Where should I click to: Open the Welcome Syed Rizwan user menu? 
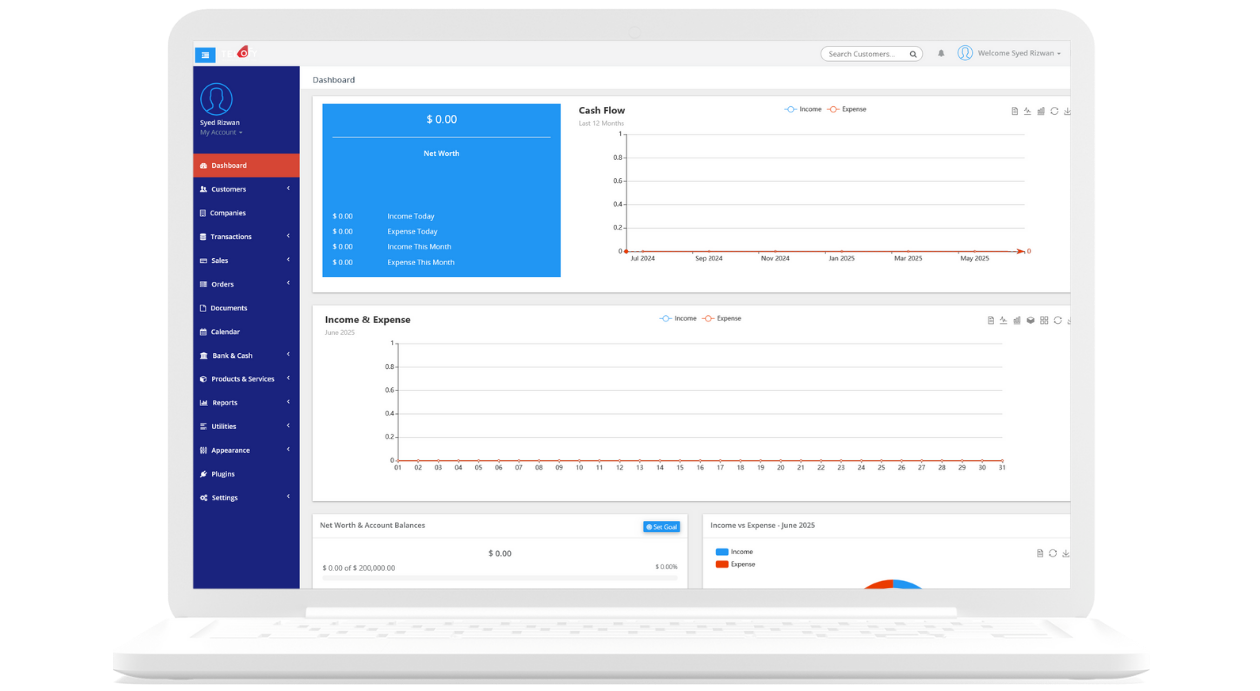tap(1009, 53)
